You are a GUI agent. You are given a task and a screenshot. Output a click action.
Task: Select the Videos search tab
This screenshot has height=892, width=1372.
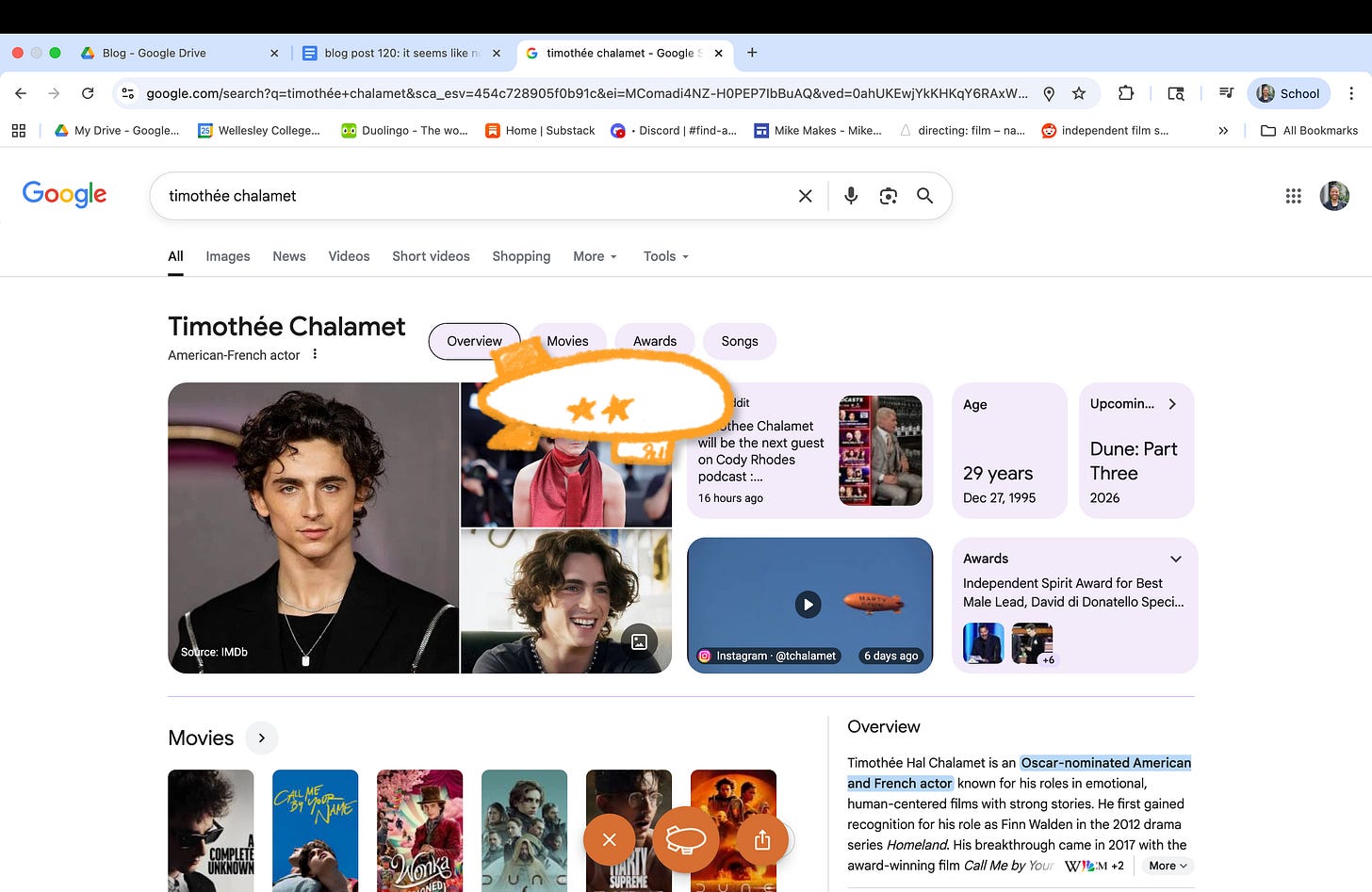(x=349, y=256)
